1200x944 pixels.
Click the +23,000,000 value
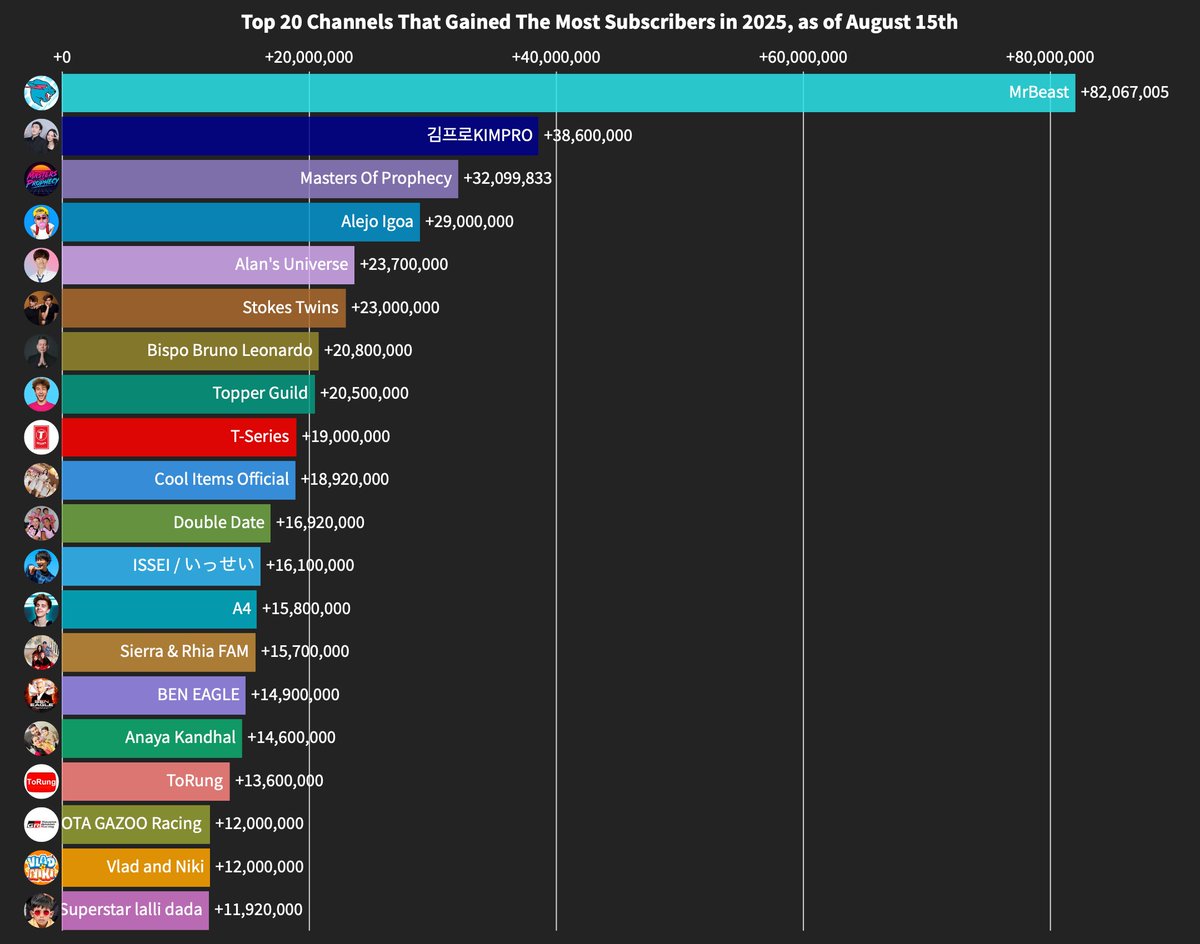tap(395, 308)
